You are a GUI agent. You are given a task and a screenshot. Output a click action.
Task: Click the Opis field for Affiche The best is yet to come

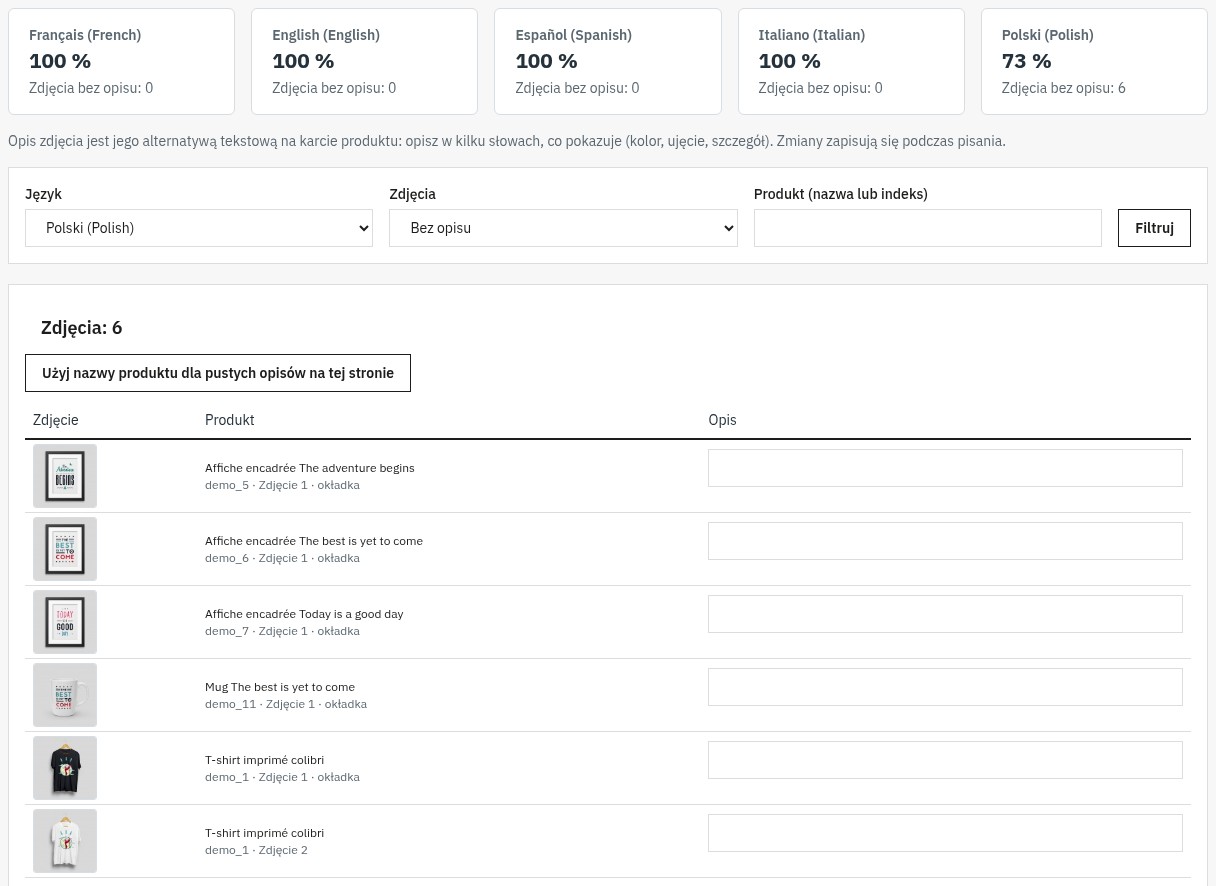click(945, 541)
